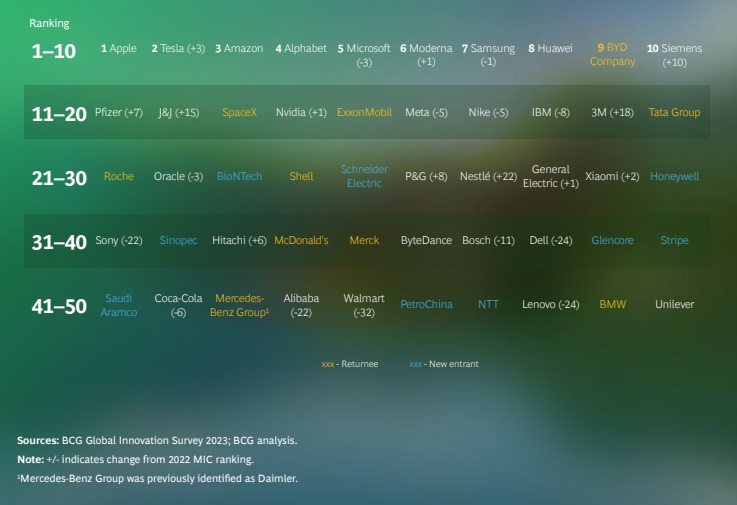Screen dimensions: 737x505
Task: Select the 'Oracle (-3)' entry
Action: [178, 176]
